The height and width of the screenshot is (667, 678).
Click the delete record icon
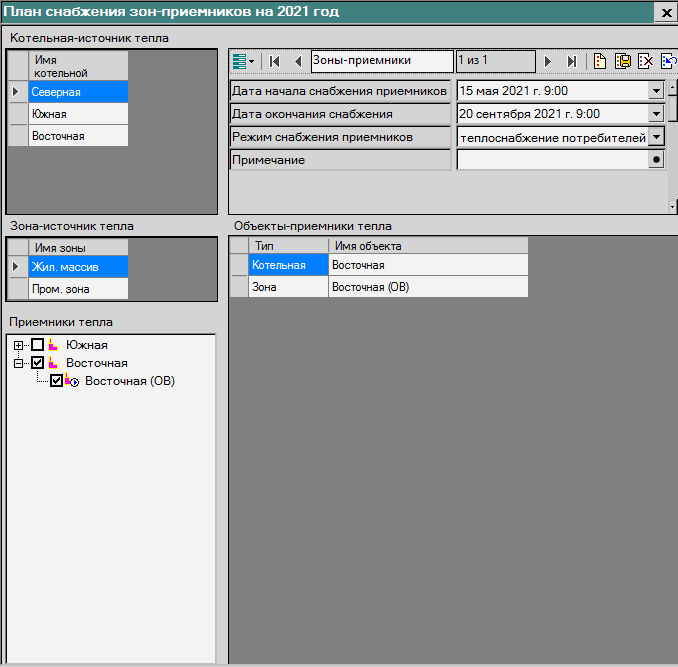click(x=646, y=61)
